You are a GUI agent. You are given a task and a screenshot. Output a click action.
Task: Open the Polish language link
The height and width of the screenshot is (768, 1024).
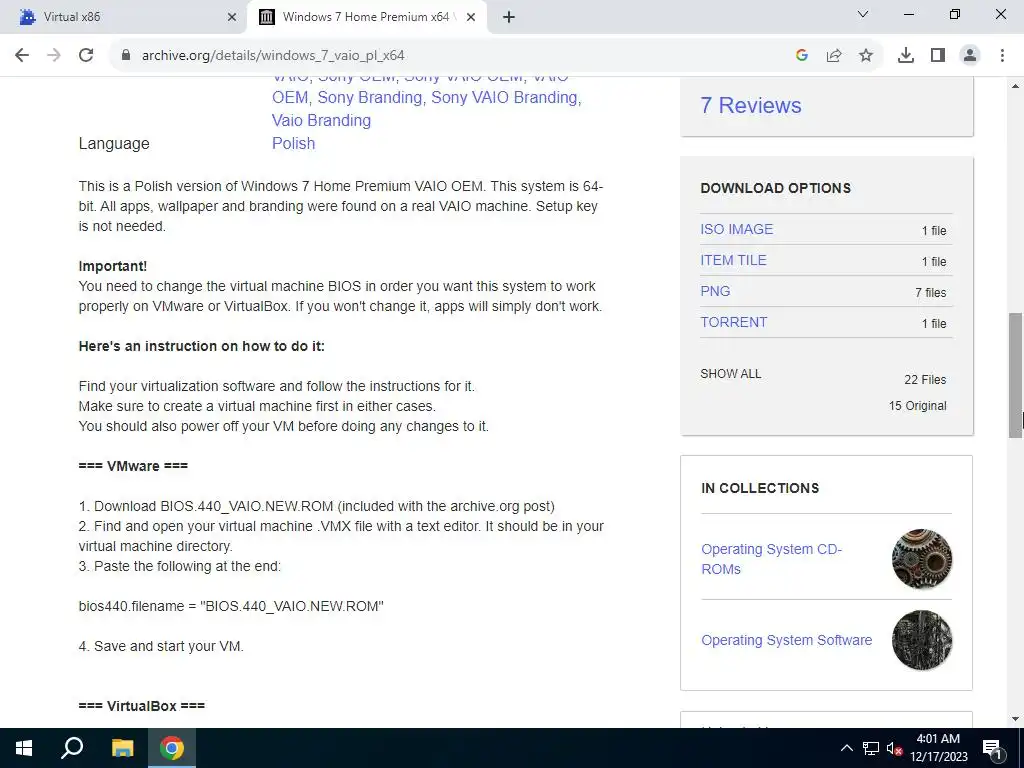point(293,143)
